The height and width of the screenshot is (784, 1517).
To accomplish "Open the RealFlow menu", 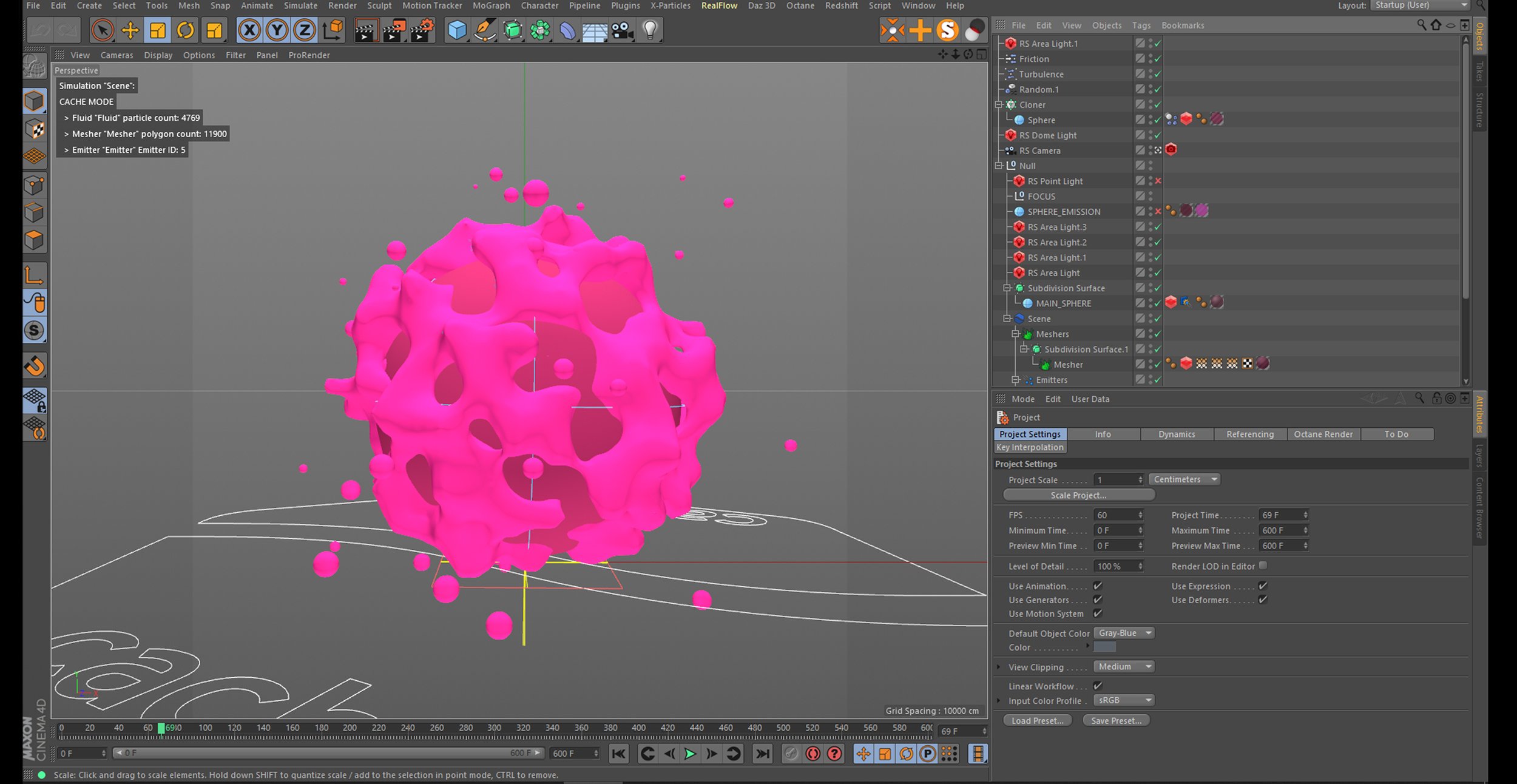I will (719, 5).
